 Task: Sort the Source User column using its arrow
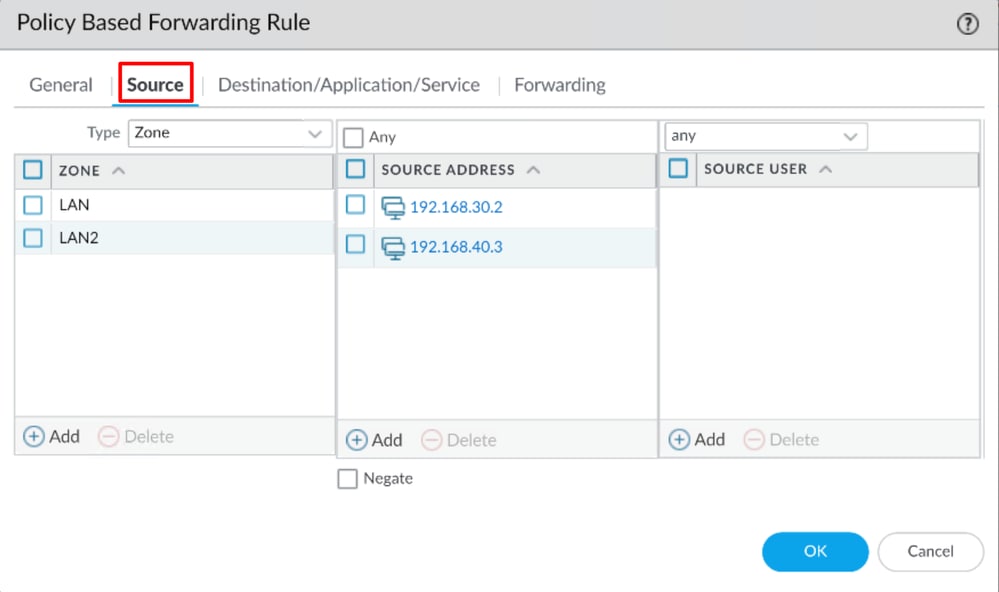826,169
